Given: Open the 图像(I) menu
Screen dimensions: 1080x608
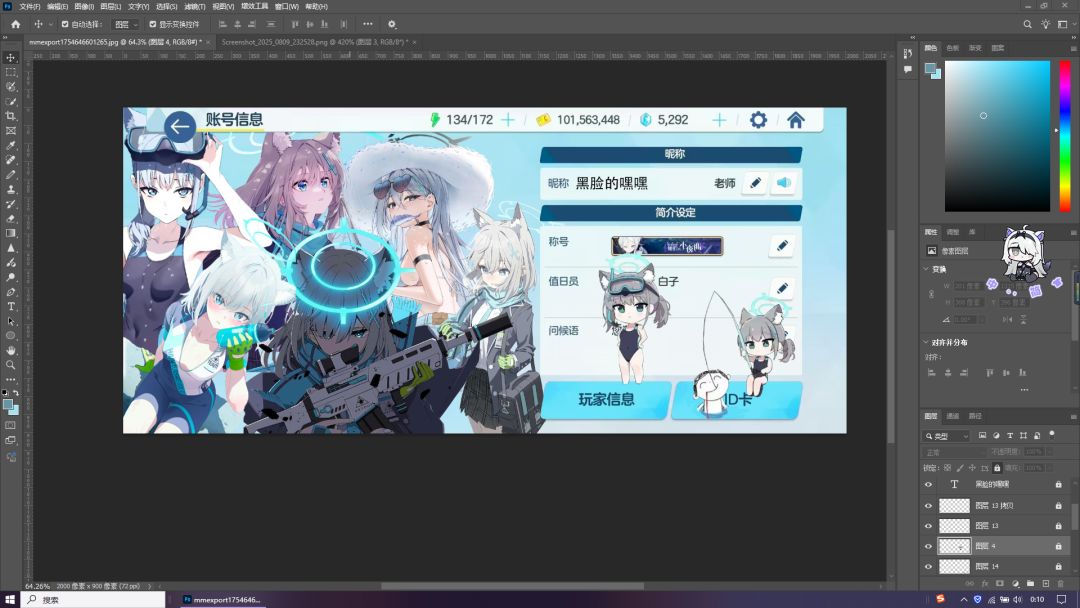Looking at the screenshot, I should (x=84, y=6).
